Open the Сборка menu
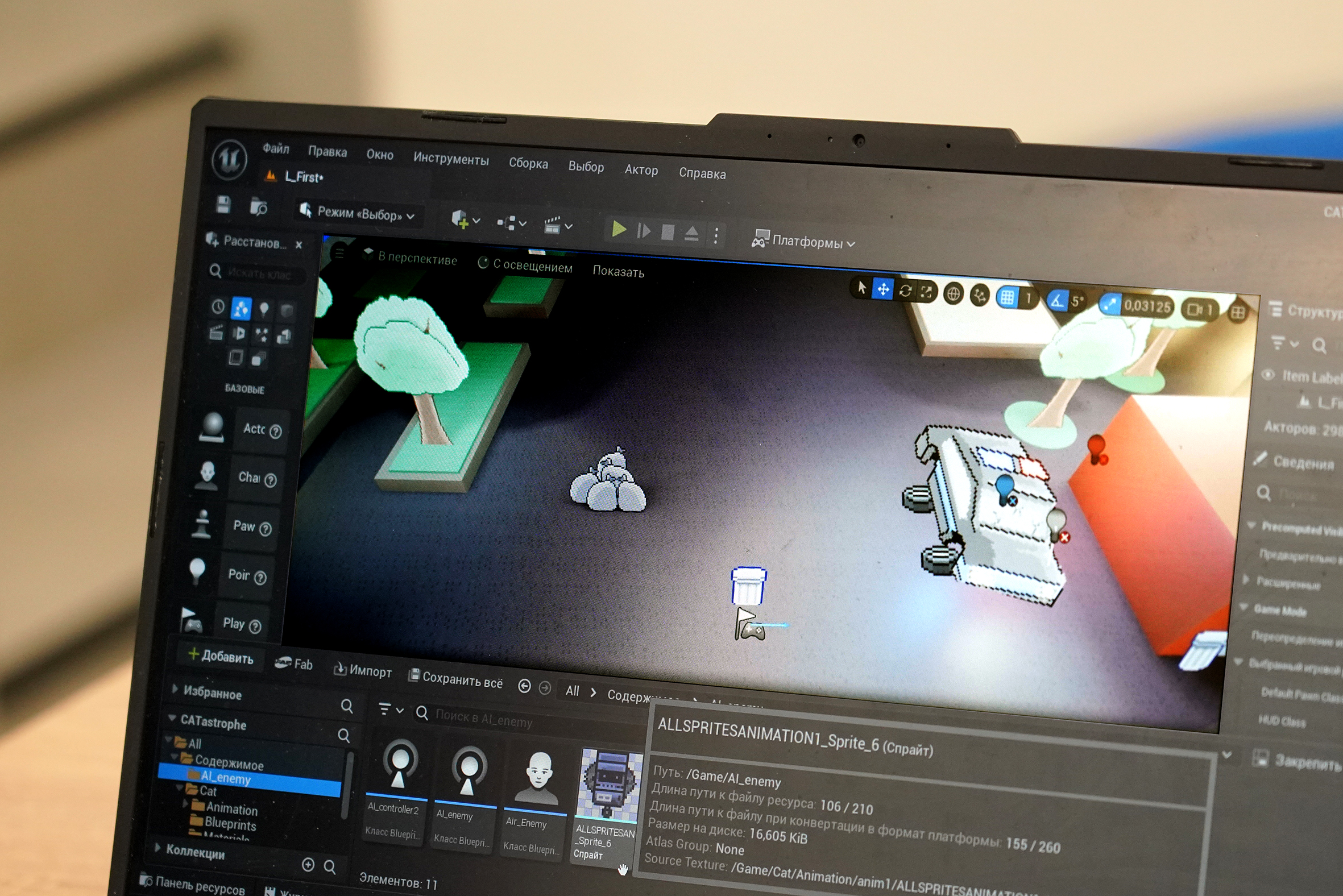 click(x=528, y=163)
